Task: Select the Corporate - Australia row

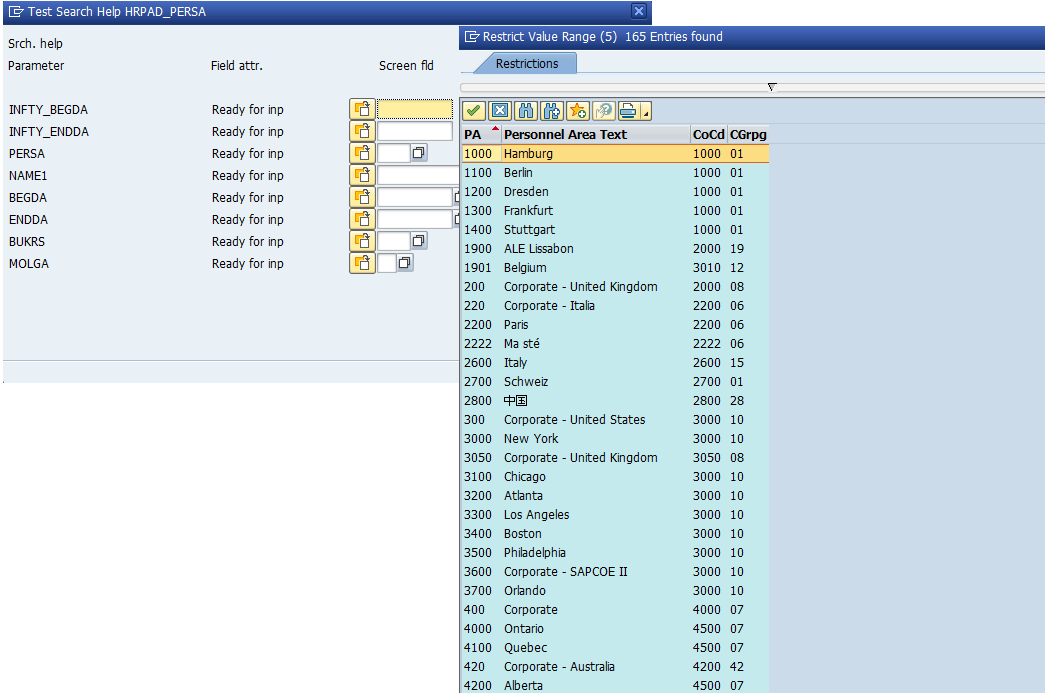Action: 615,666
